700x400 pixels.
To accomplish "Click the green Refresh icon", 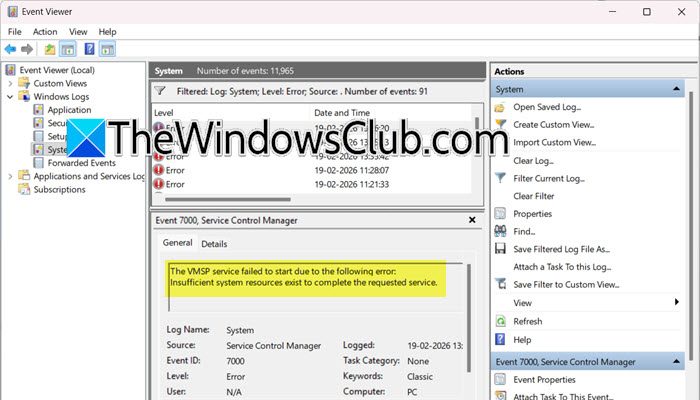I will click(500, 321).
